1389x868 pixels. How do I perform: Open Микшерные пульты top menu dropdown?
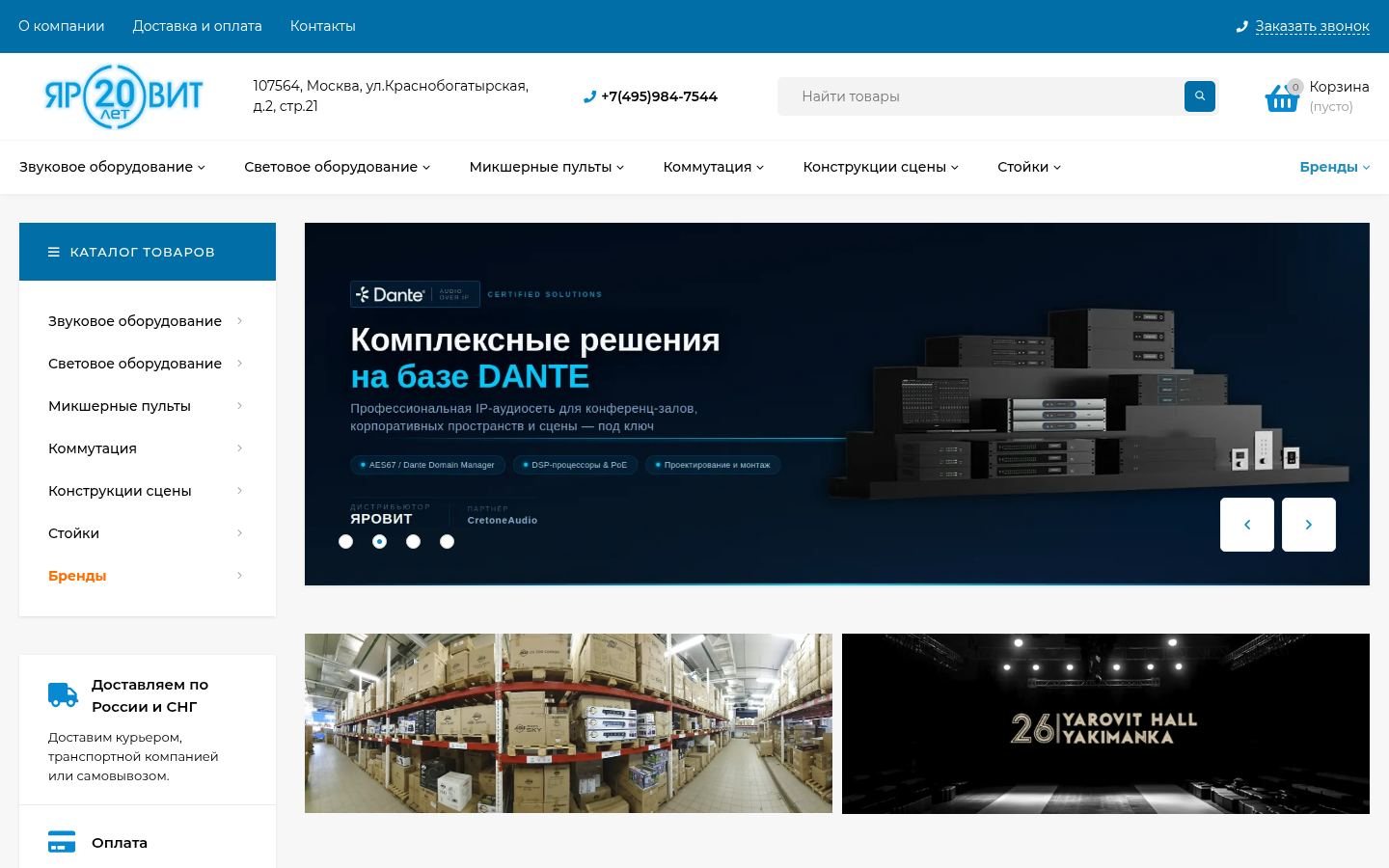(547, 167)
